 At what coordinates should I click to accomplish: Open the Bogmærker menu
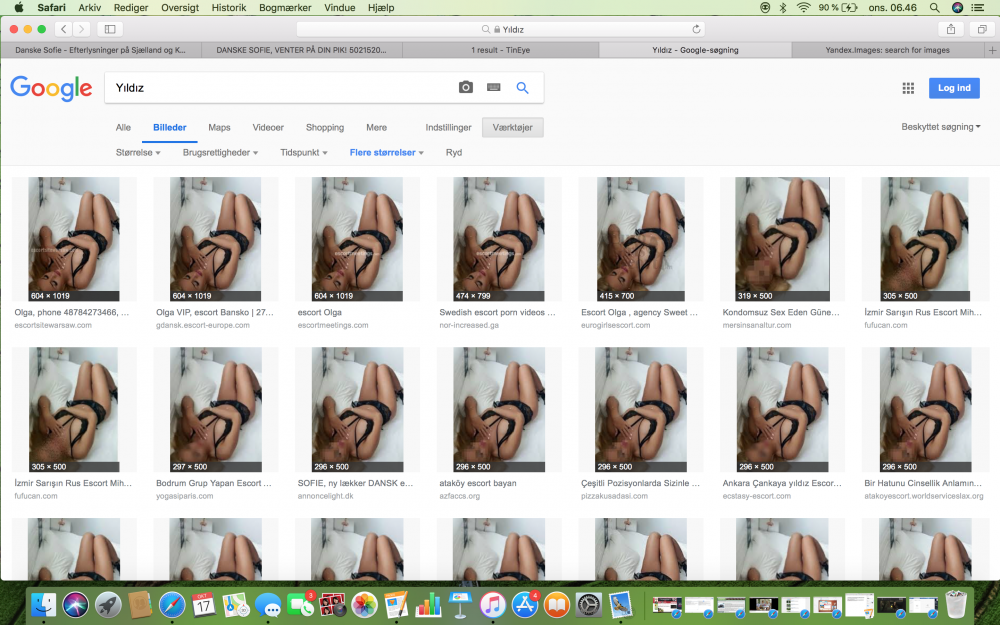(x=285, y=8)
